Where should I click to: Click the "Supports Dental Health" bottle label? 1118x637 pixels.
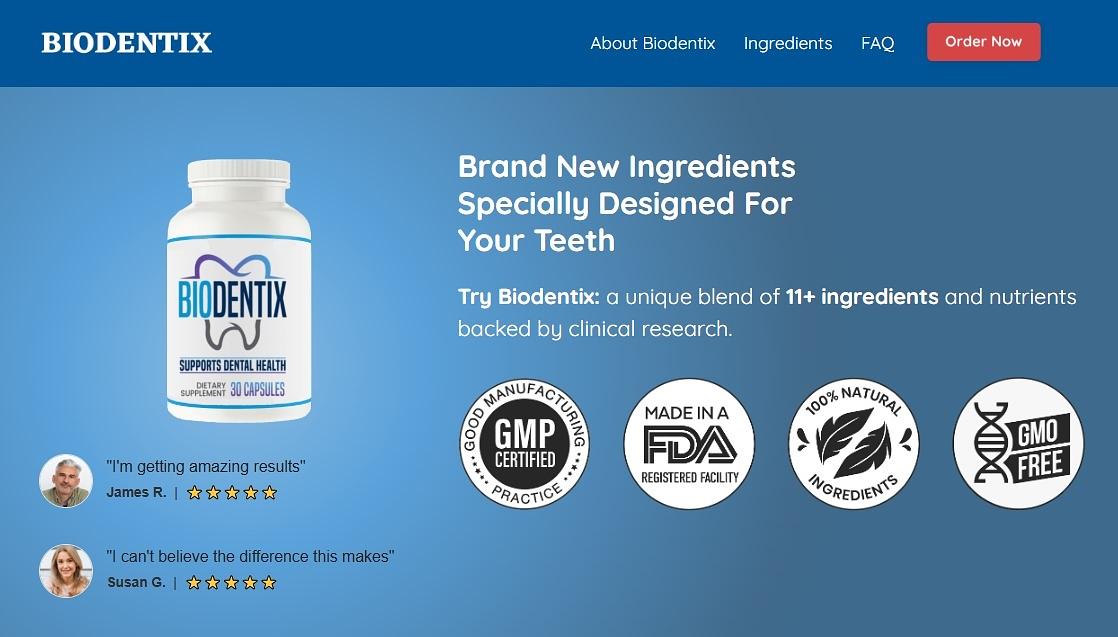[232, 365]
